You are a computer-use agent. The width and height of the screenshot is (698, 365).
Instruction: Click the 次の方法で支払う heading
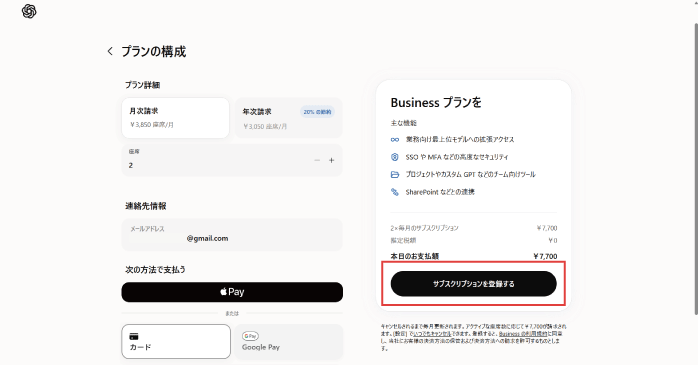pyautogui.click(x=155, y=270)
